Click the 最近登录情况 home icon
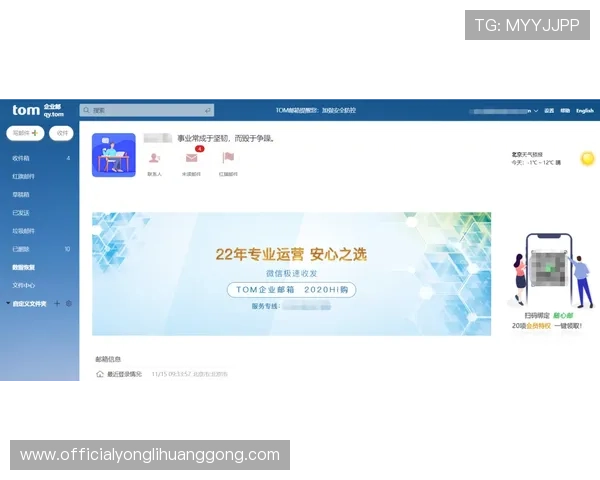Screen dimensions: 600x480 (x=100, y=374)
